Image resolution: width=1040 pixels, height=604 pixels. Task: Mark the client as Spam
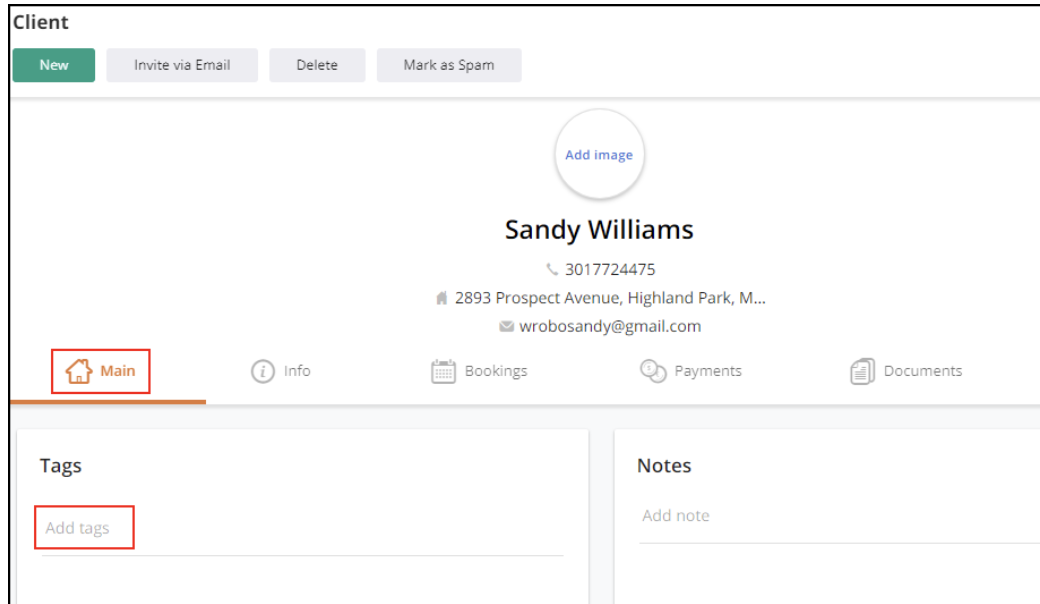tap(449, 65)
